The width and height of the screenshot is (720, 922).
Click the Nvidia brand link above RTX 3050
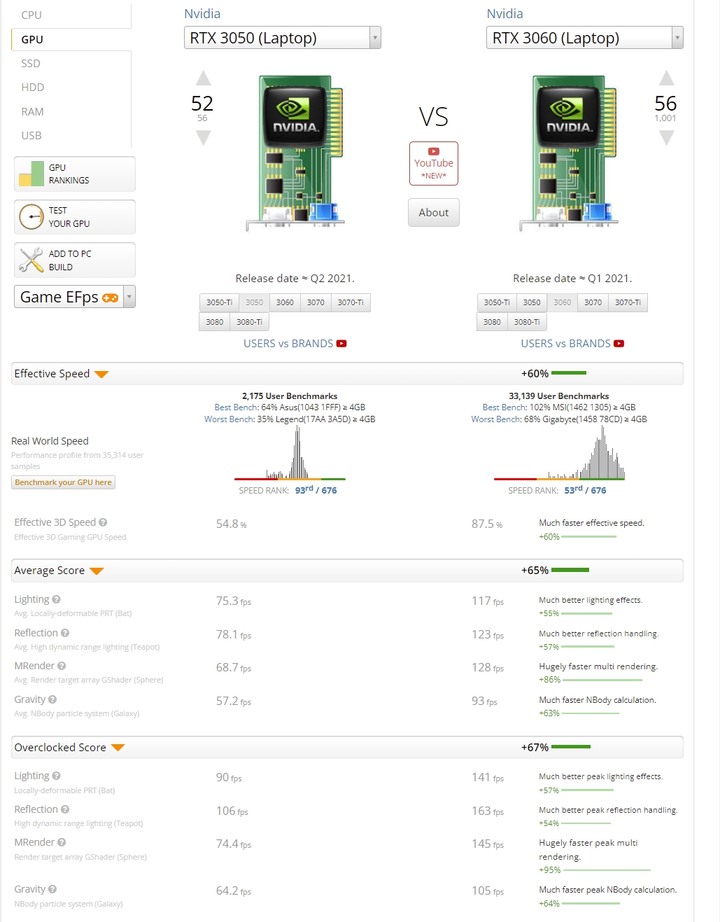(202, 14)
